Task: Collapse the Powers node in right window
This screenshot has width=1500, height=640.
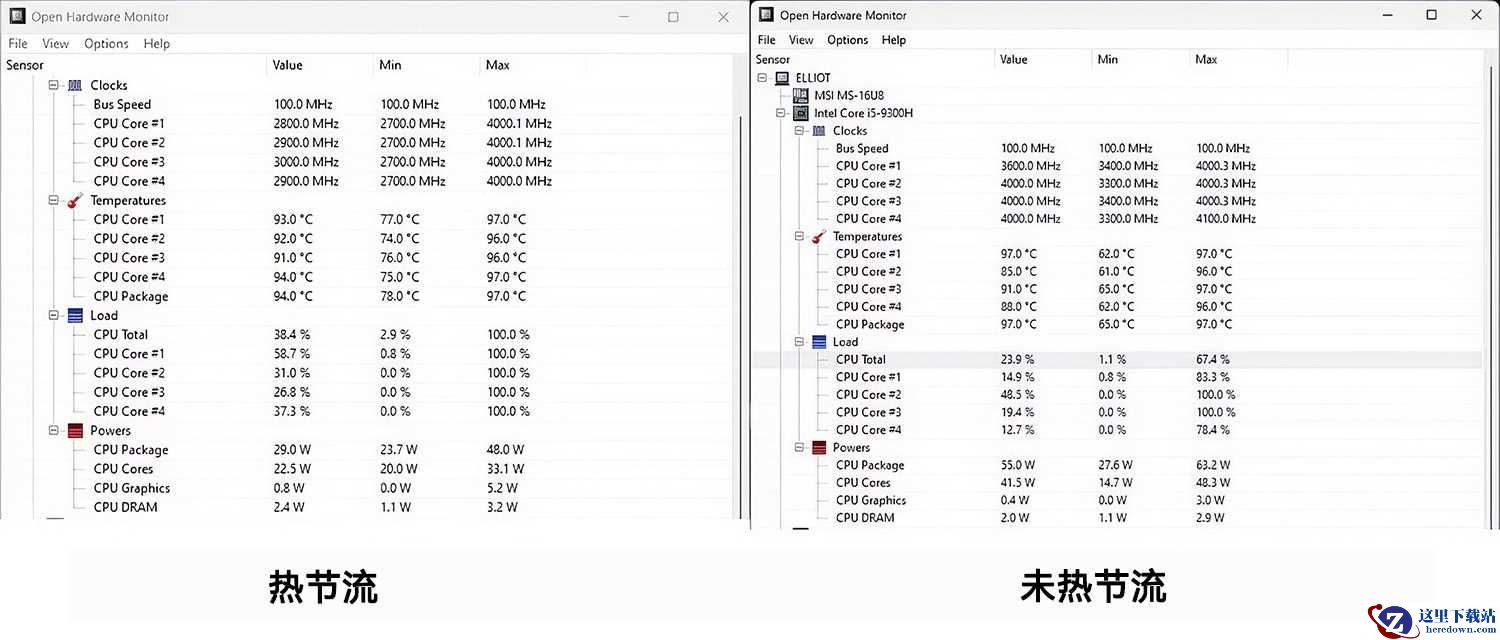Action: 800,447
